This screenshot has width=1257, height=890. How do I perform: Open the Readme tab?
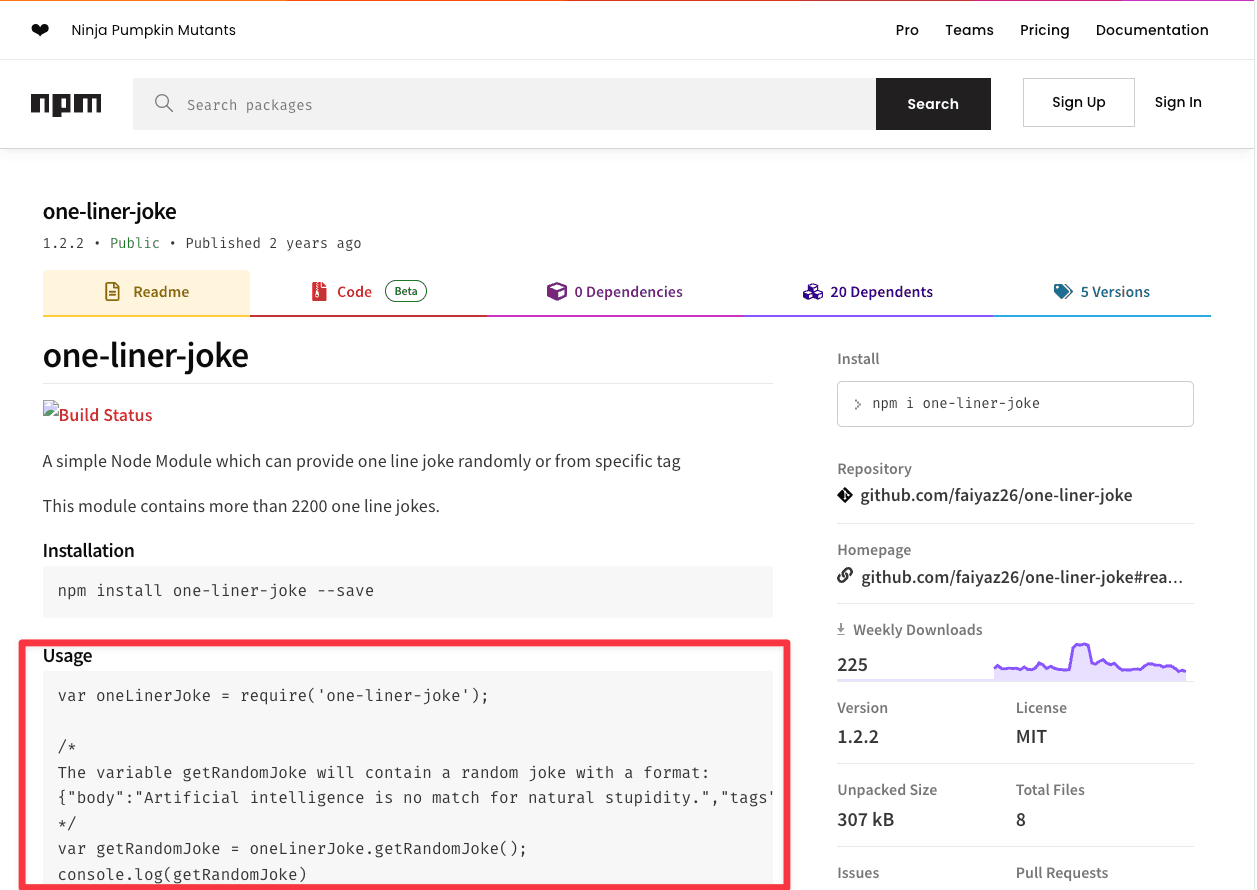click(146, 292)
